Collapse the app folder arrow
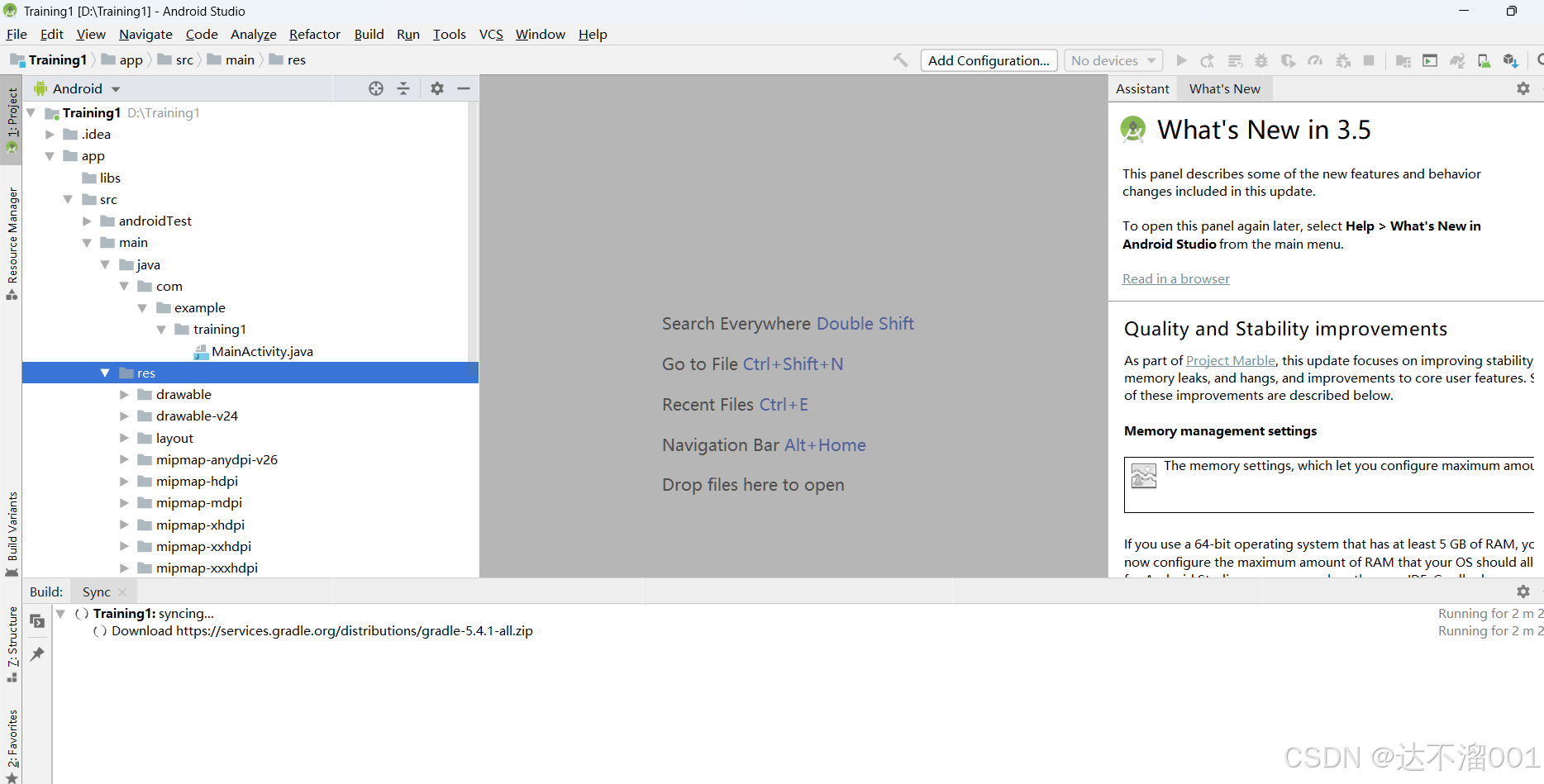 50,156
